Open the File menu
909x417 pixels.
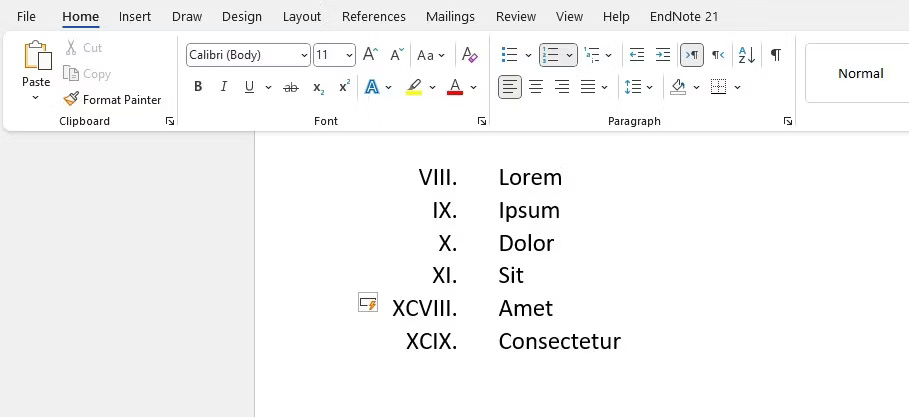pos(26,16)
